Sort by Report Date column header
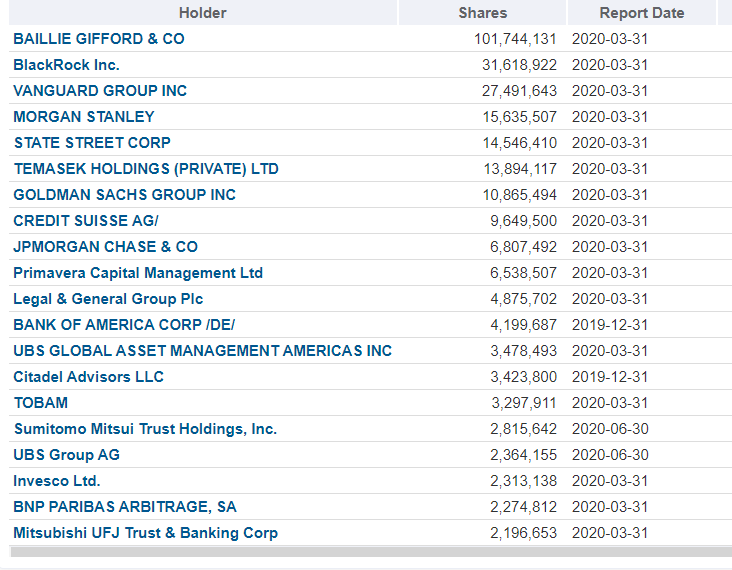This screenshot has height=570, width=732. (x=641, y=13)
